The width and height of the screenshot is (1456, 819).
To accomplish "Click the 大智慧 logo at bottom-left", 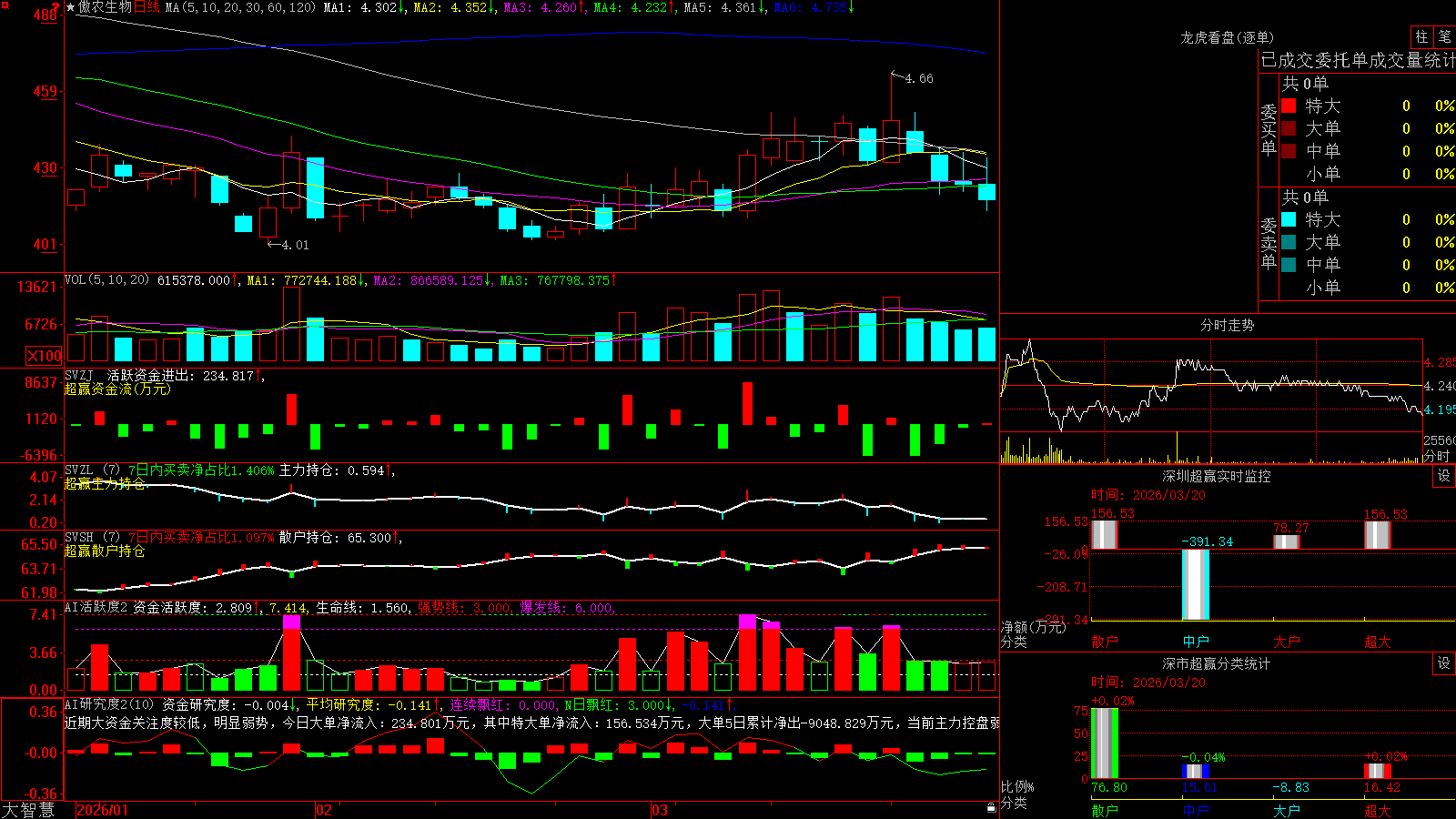I will 28,810.
